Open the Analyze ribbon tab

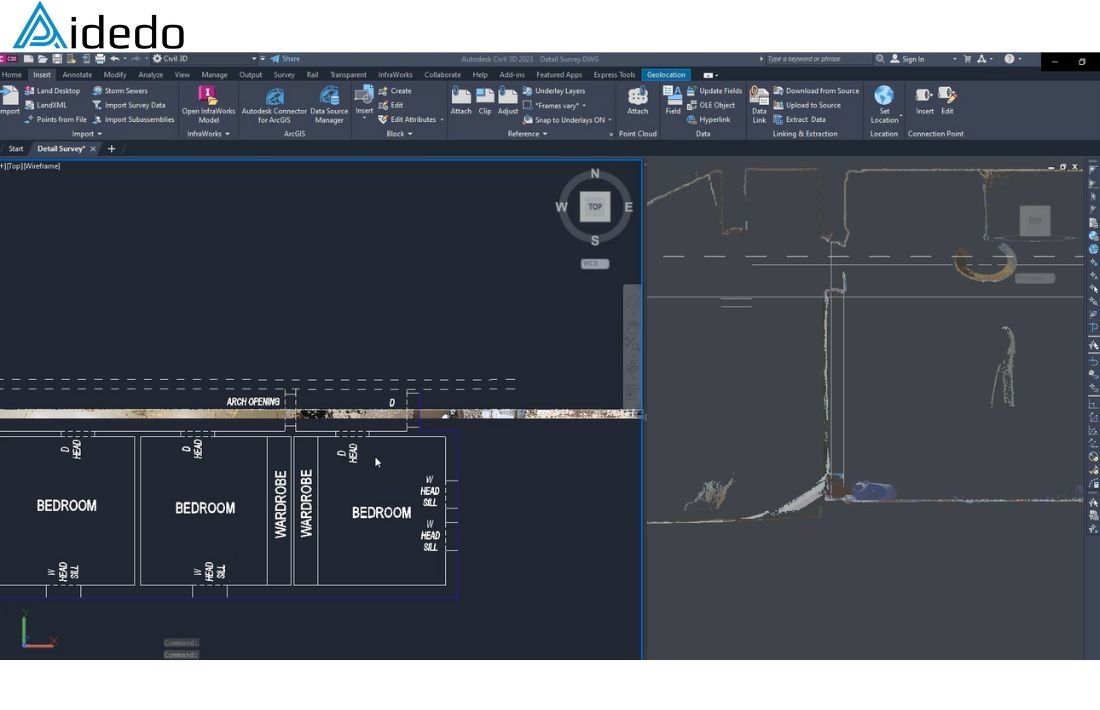pyautogui.click(x=150, y=74)
